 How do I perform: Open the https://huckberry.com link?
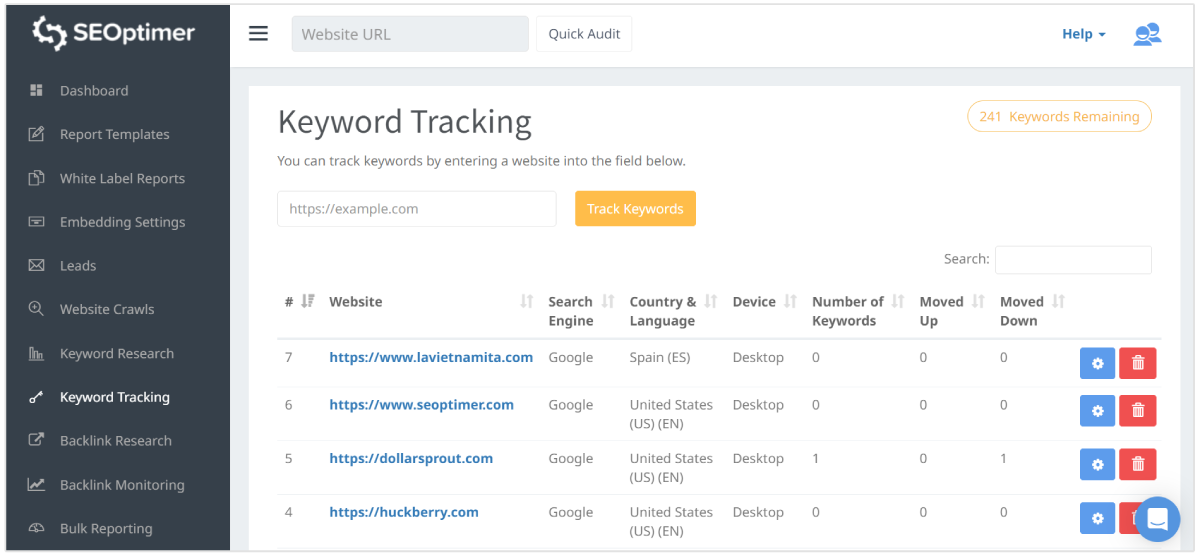[403, 512]
